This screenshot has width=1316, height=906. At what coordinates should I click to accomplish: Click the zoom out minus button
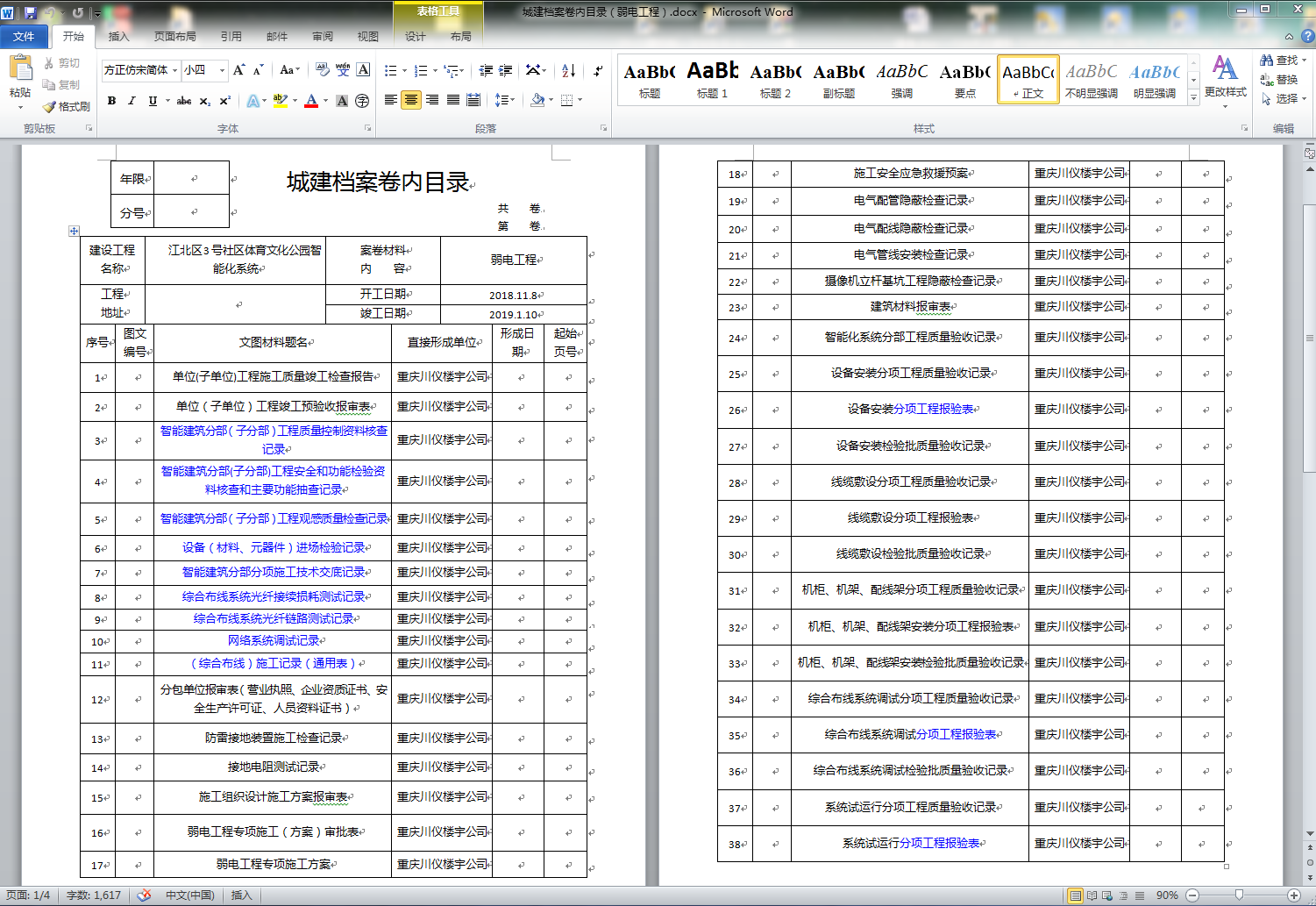pos(1192,895)
